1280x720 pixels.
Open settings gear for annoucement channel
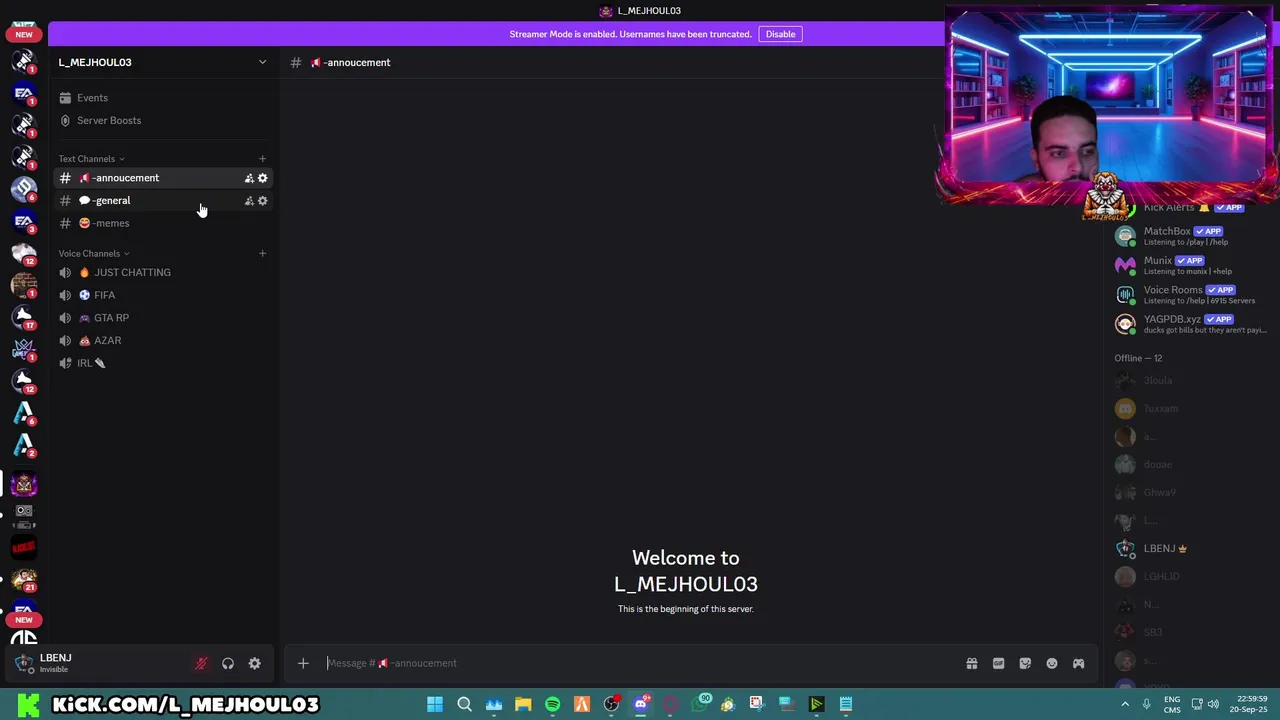click(263, 178)
